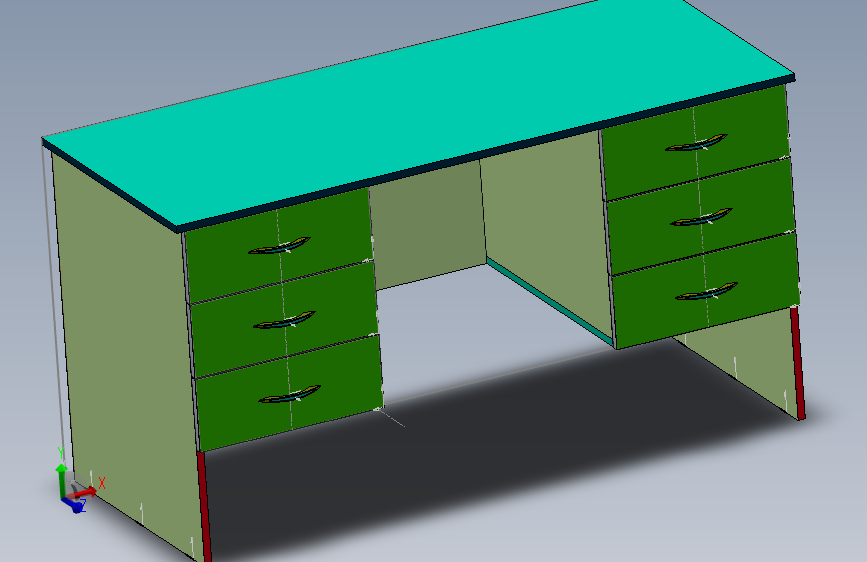The width and height of the screenshot is (867, 562).
Task: Pick the handle on the right pedestal bottom drawer
Action: [x=707, y=291]
